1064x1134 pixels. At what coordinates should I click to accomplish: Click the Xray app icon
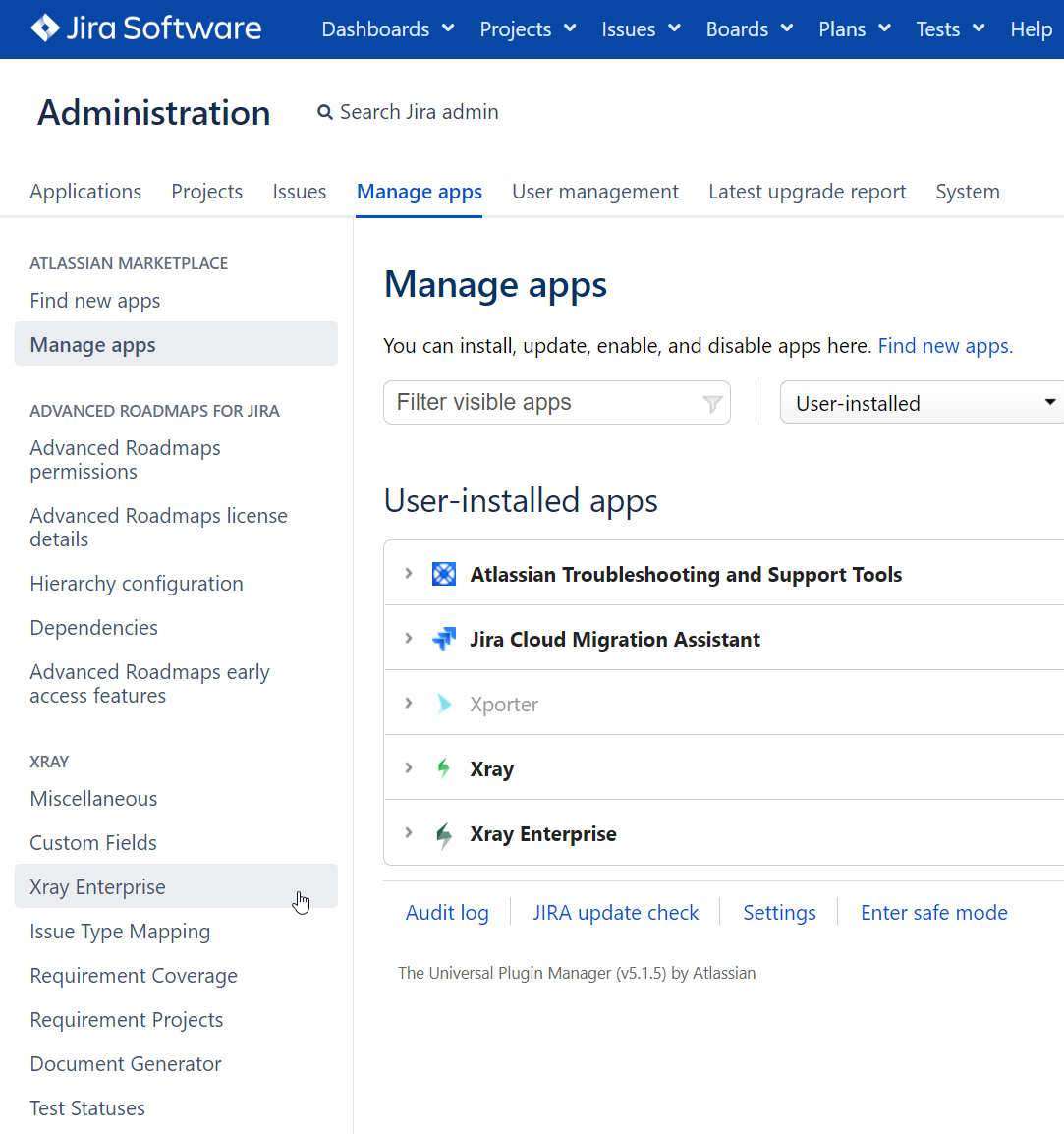pyautogui.click(x=444, y=768)
